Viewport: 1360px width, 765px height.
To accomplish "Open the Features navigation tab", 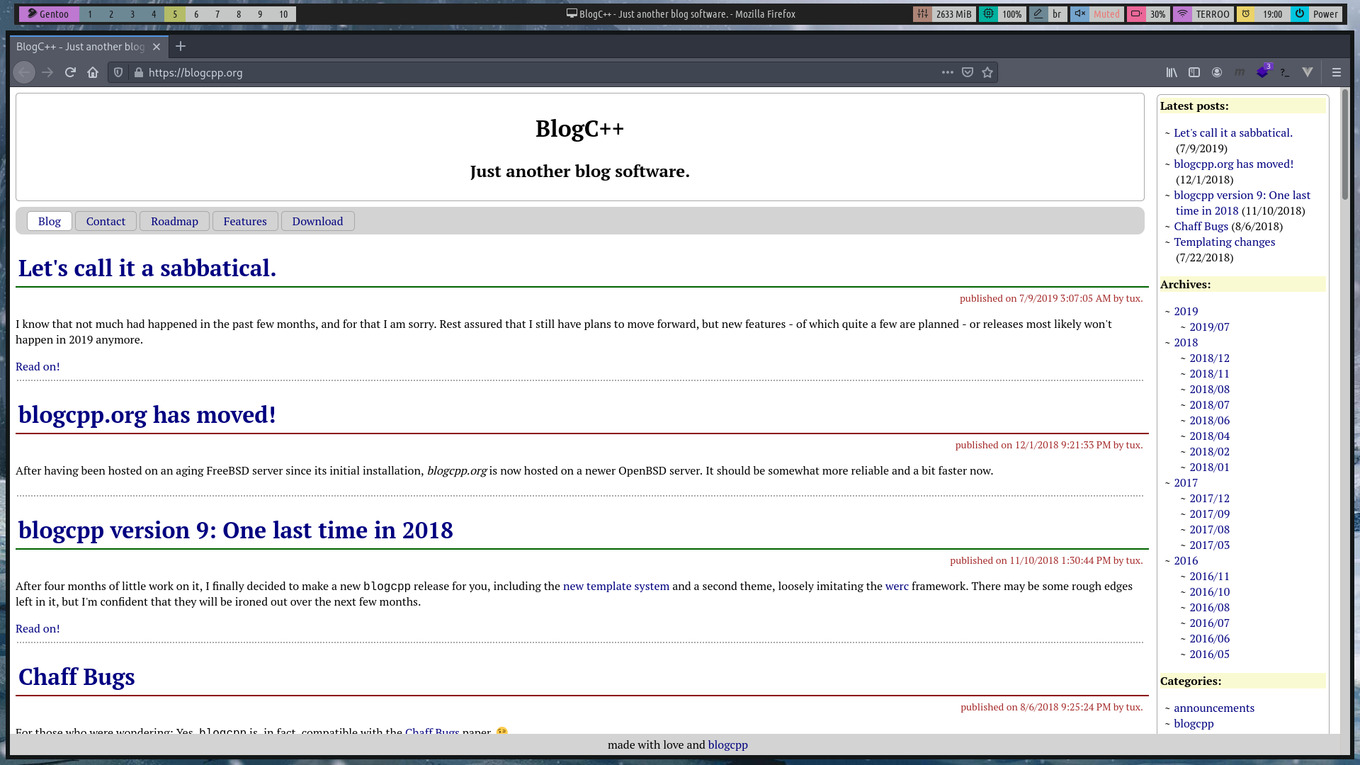I will pyautogui.click(x=245, y=221).
